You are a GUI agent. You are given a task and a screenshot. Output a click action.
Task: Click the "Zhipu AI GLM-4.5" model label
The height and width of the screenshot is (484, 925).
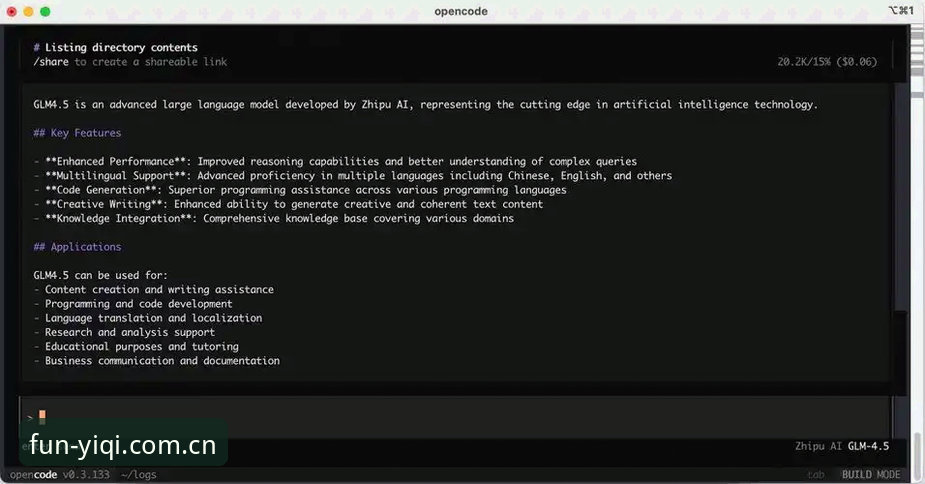[x=842, y=446]
